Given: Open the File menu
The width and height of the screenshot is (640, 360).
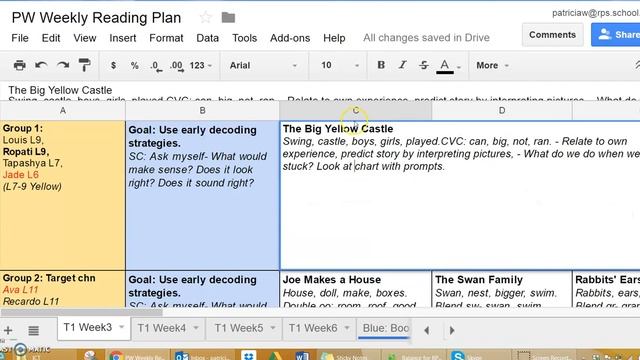Looking at the screenshot, I should click(20, 38).
